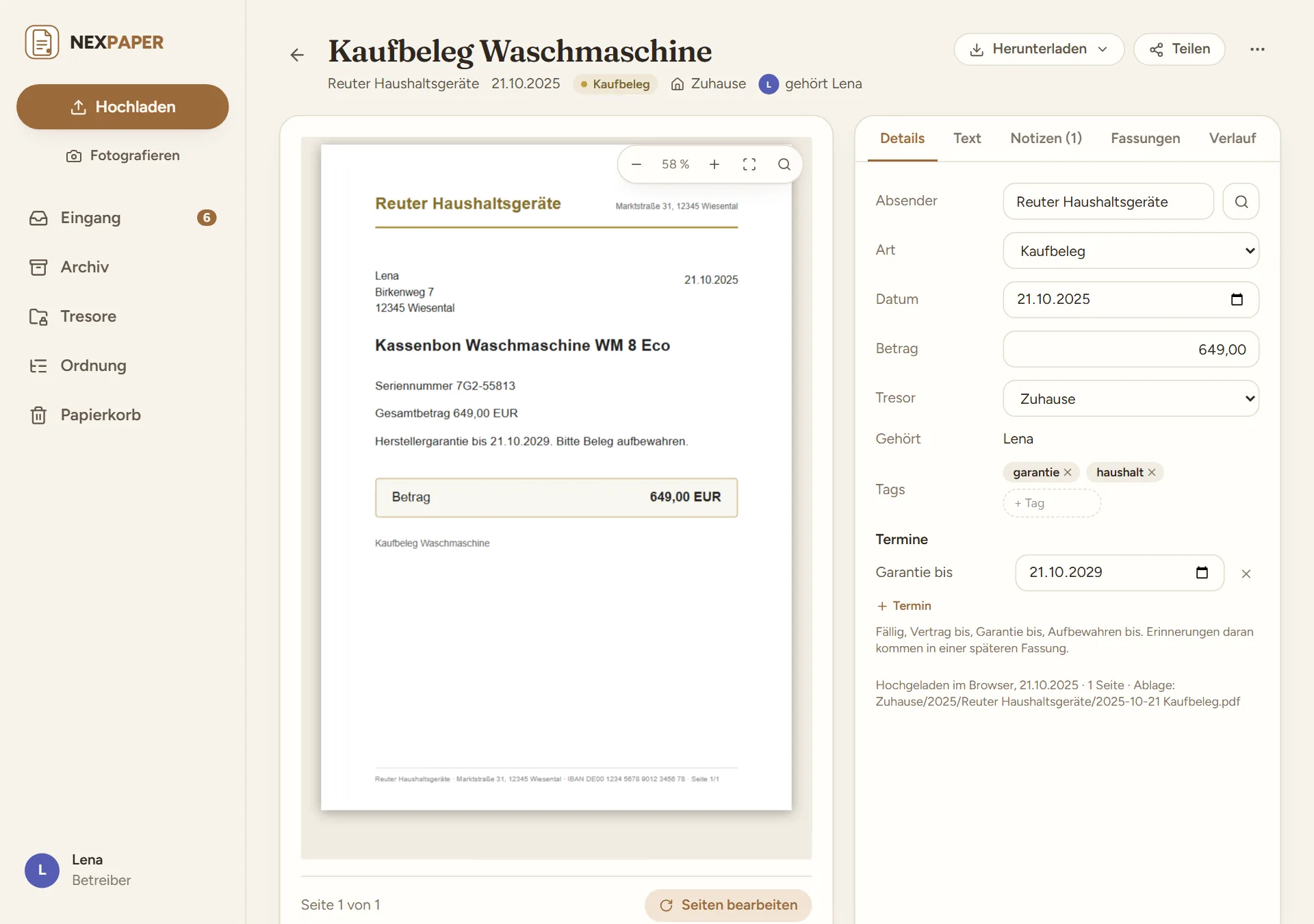The image size is (1314, 924).
Task: Remove the Garantie bis date entry
Action: pyautogui.click(x=1246, y=574)
